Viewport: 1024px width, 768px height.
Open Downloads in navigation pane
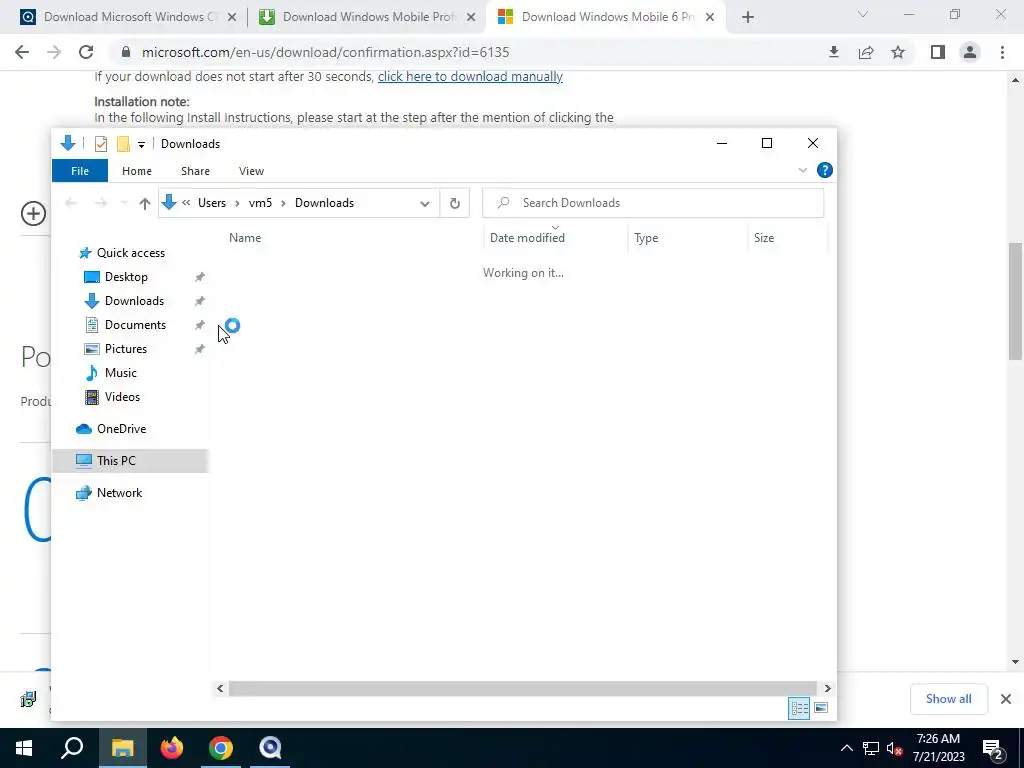coord(135,301)
